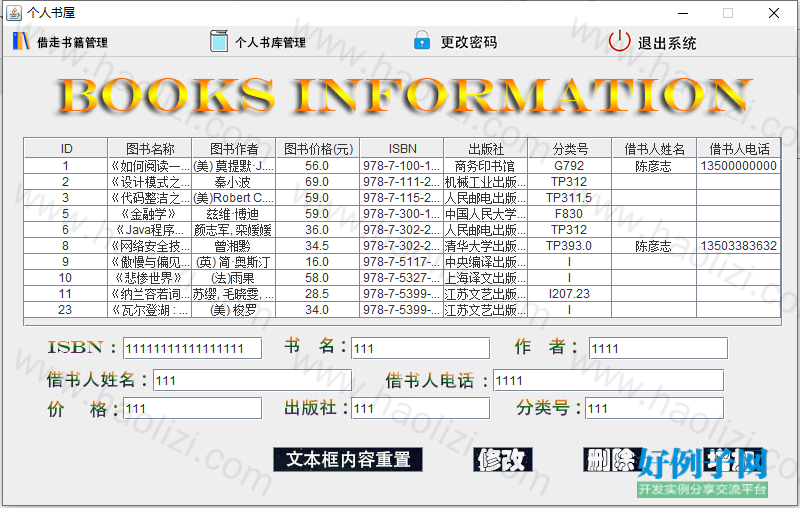The width and height of the screenshot is (800, 508).
Task: Select the 《瓦尔登湖 book cell
Action: point(149,310)
